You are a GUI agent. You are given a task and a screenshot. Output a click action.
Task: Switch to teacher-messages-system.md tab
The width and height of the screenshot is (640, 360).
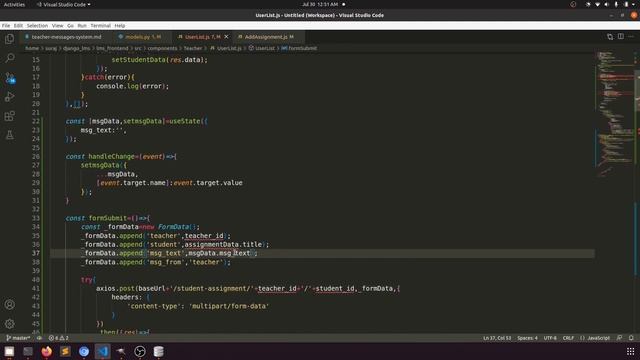[x=65, y=37]
